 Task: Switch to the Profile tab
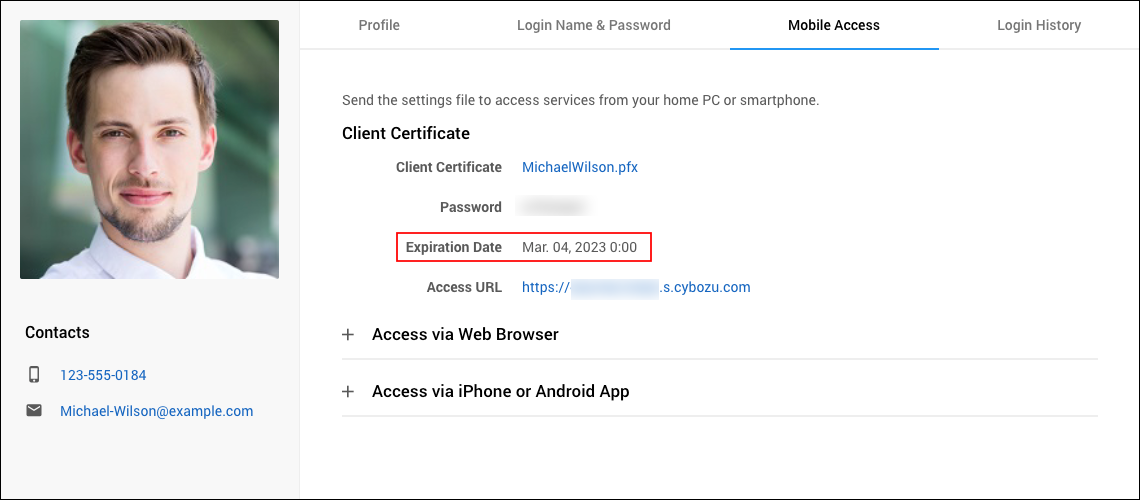(x=379, y=25)
